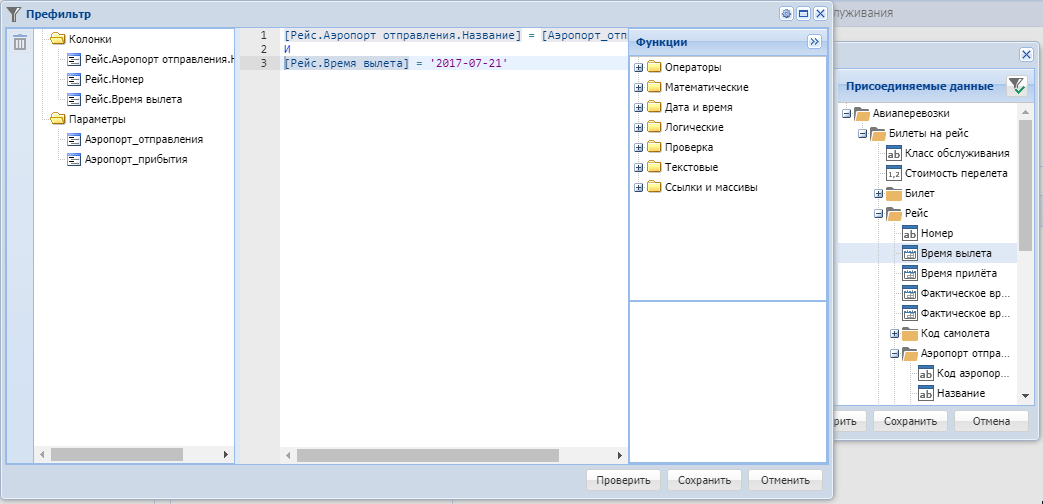Click the Класс обслуживания text field icon
Screen dimensions: 1043x504
coord(894,153)
